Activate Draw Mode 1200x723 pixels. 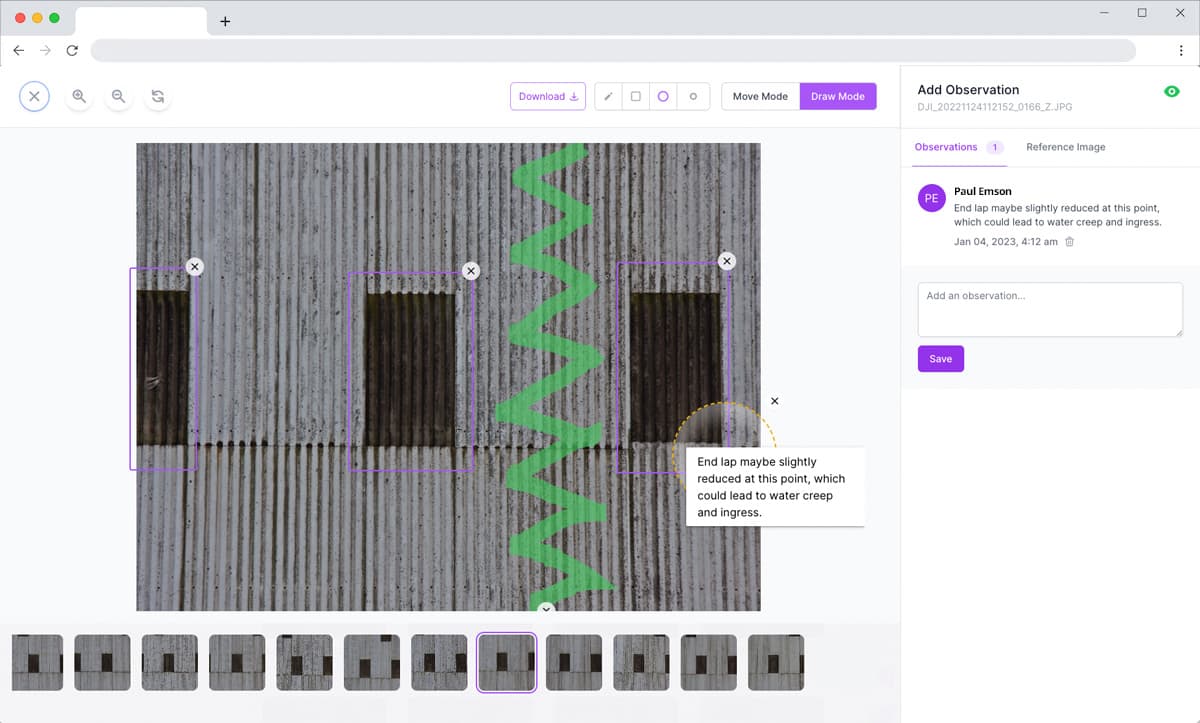pyautogui.click(x=838, y=97)
